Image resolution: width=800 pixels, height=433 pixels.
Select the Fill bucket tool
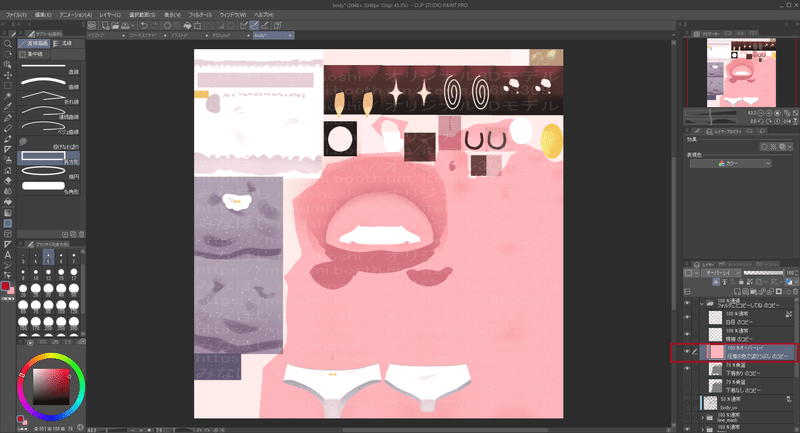tap(8, 201)
